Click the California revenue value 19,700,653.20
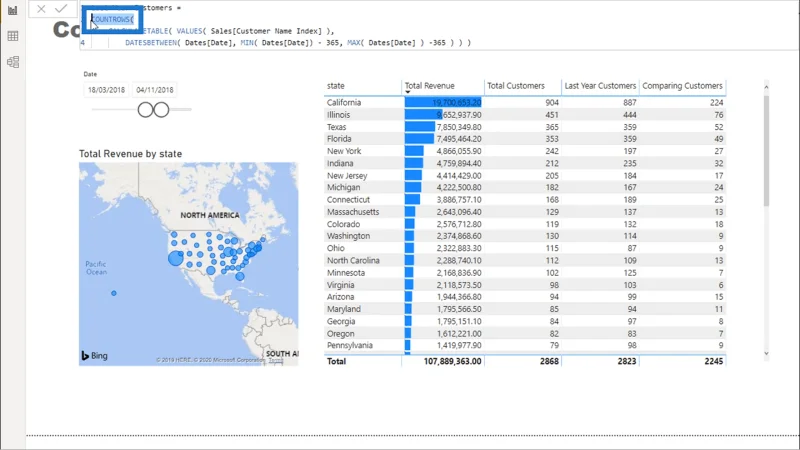This screenshot has height=450, width=800. [457, 103]
